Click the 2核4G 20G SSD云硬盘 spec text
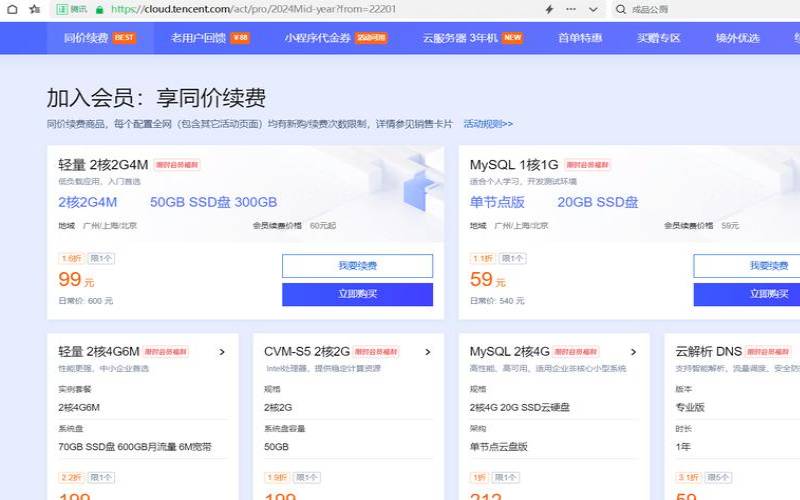800x500 pixels. [519, 408]
